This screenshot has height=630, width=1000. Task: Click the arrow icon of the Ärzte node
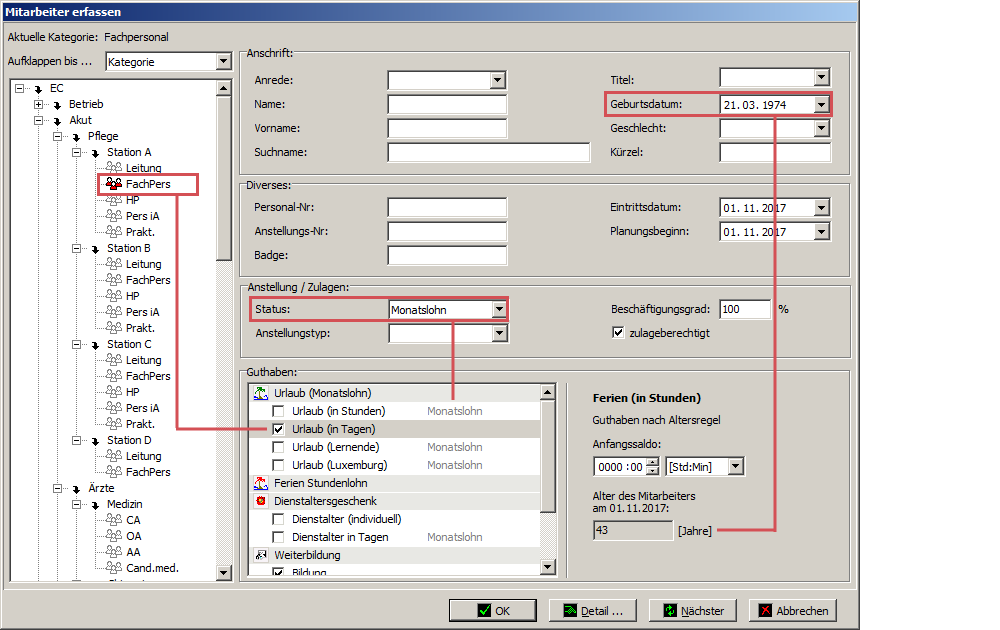coord(77,488)
